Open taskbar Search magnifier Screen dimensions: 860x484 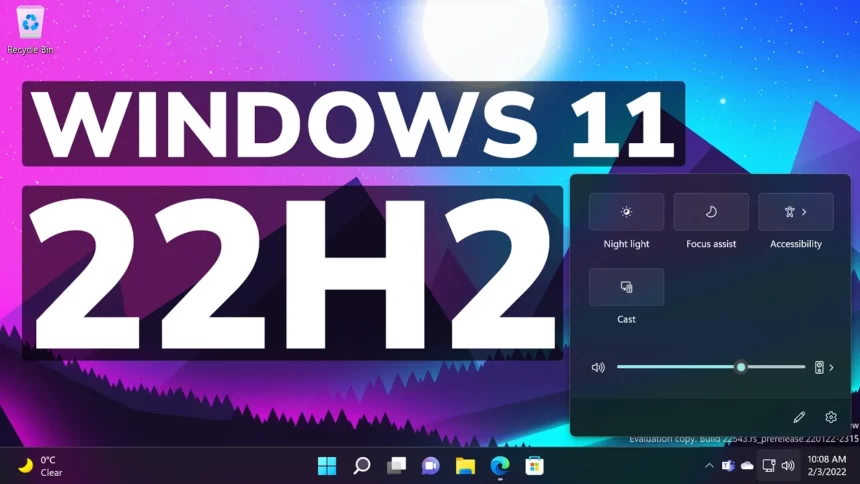point(362,465)
